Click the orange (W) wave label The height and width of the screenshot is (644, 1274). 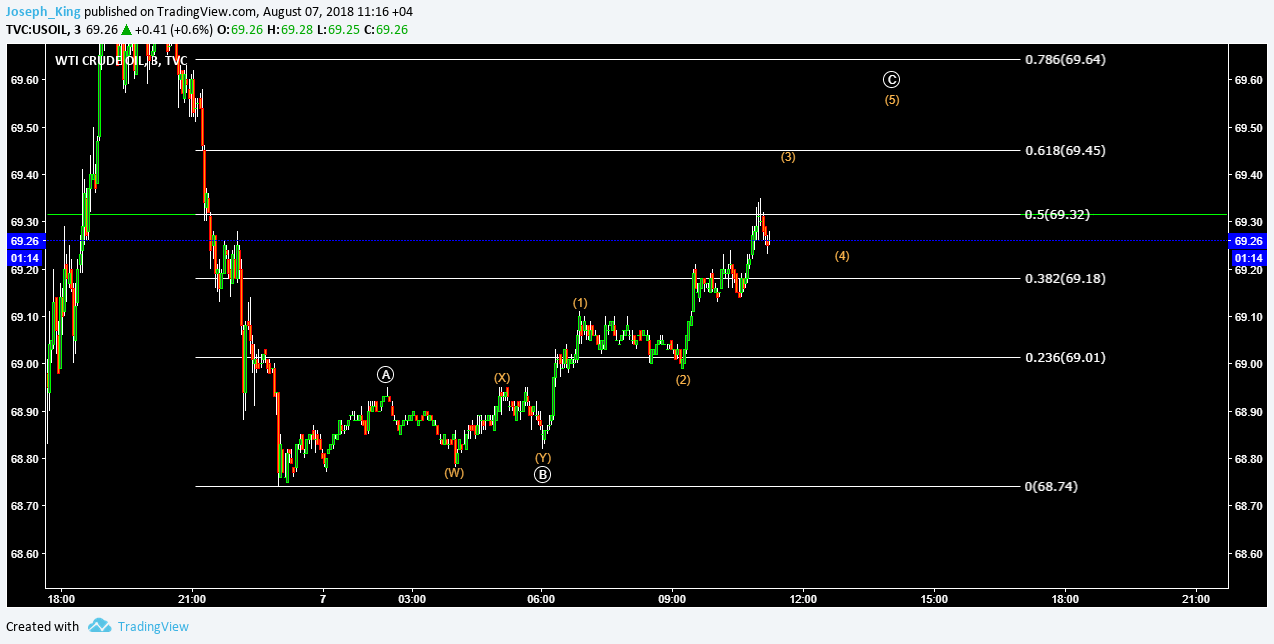[x=454, y=473]
